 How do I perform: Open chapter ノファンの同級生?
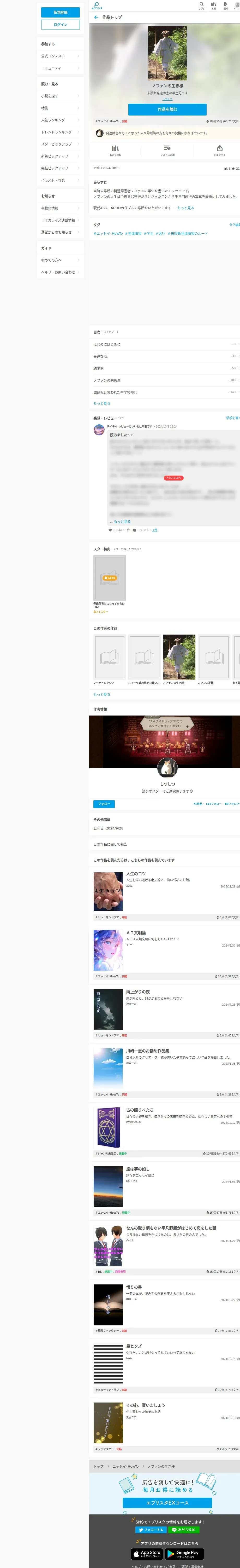[x=166, y=381]
